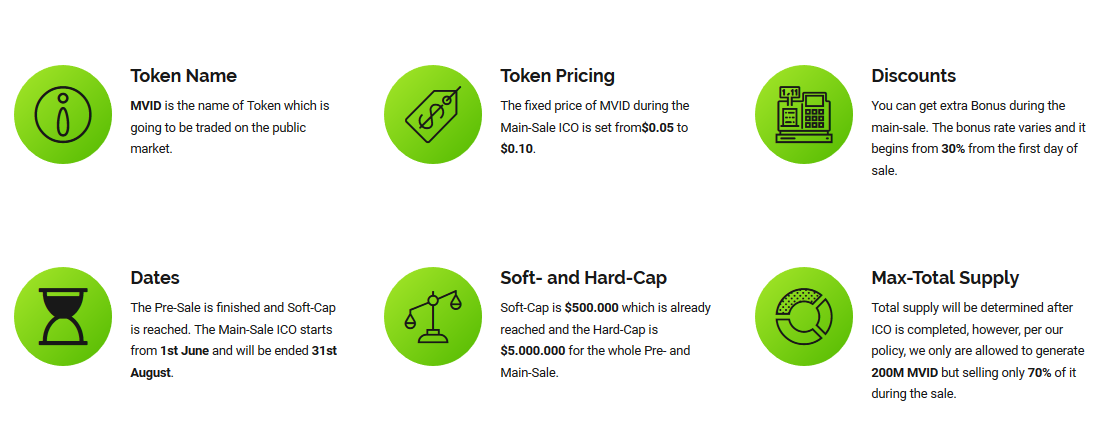
Task: Click the bold $0.10 price text
Action: tap(517, 149)
